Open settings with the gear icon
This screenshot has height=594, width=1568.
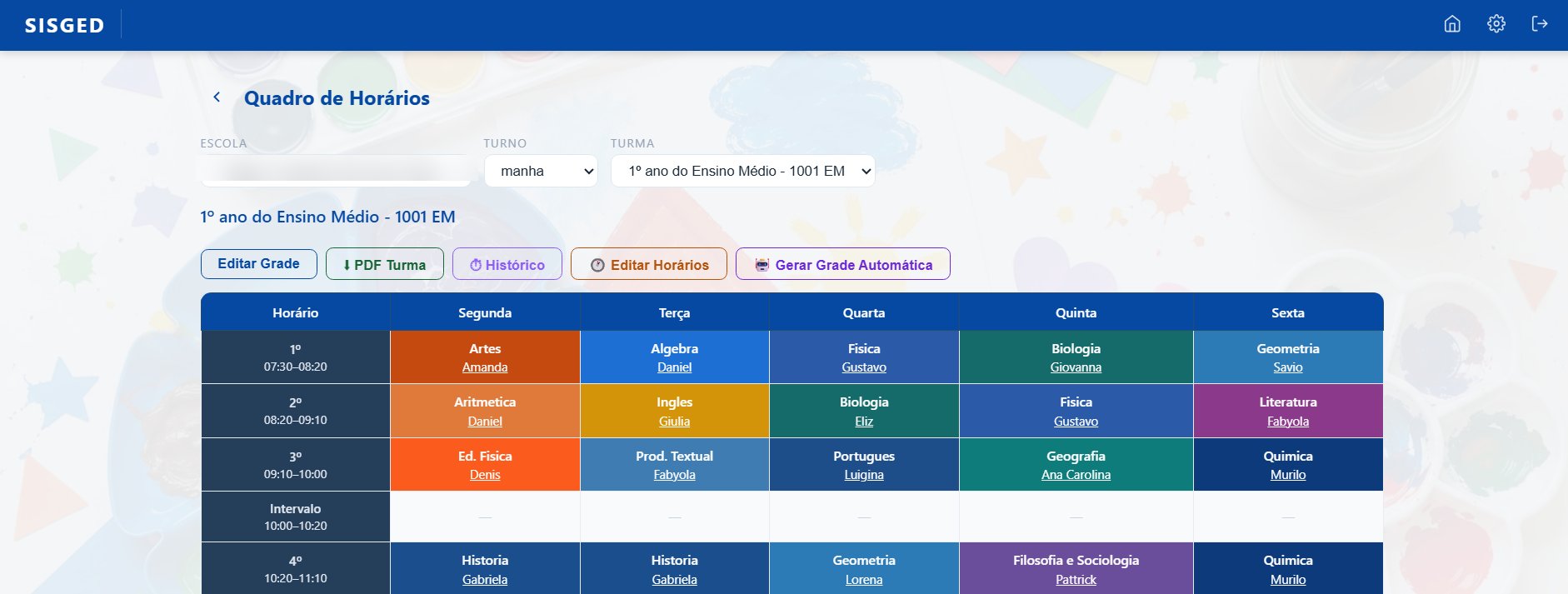pos(1496,24)
